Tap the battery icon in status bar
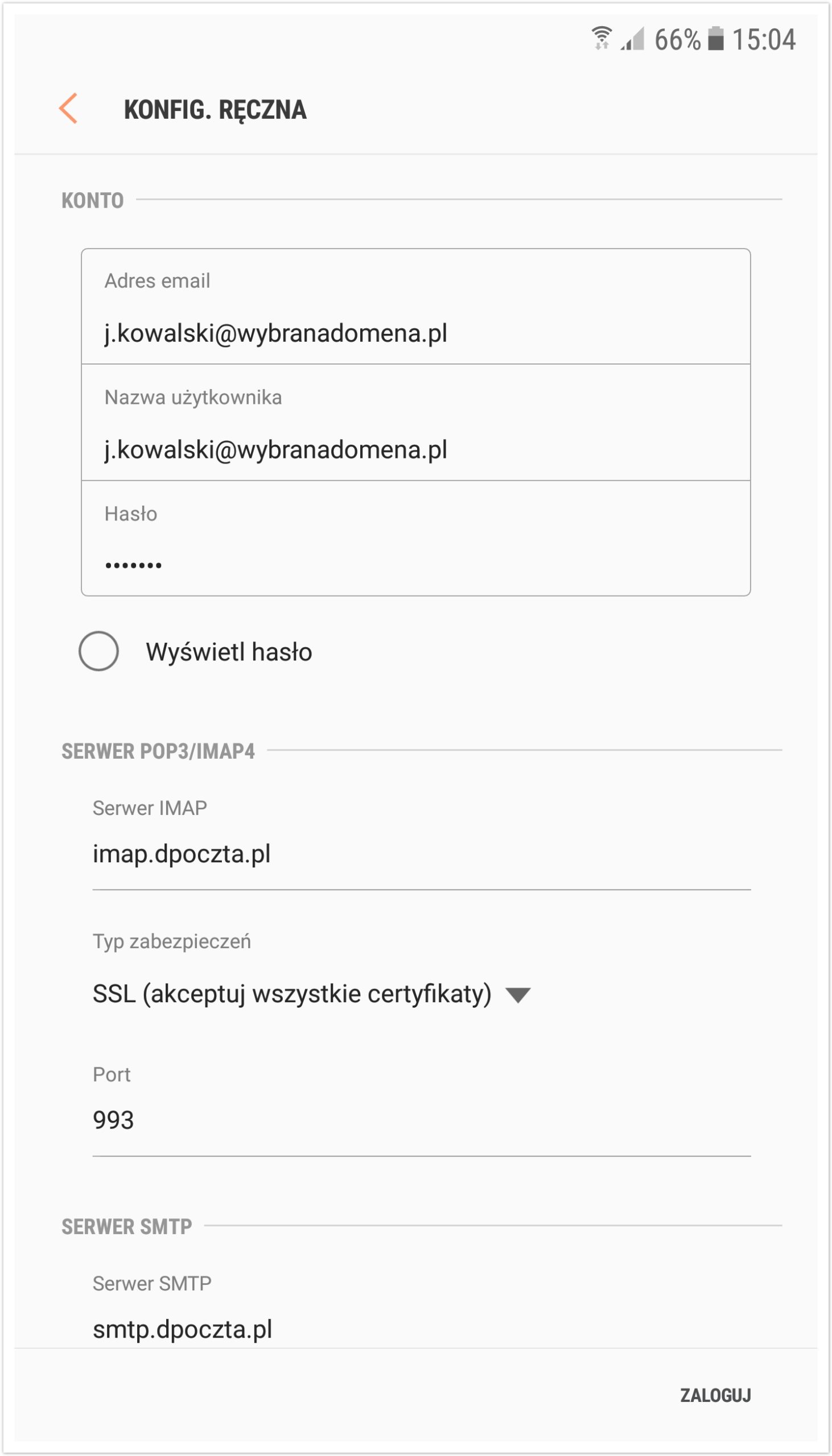The width and height of the screenshot is (832, 1456). 716,39
